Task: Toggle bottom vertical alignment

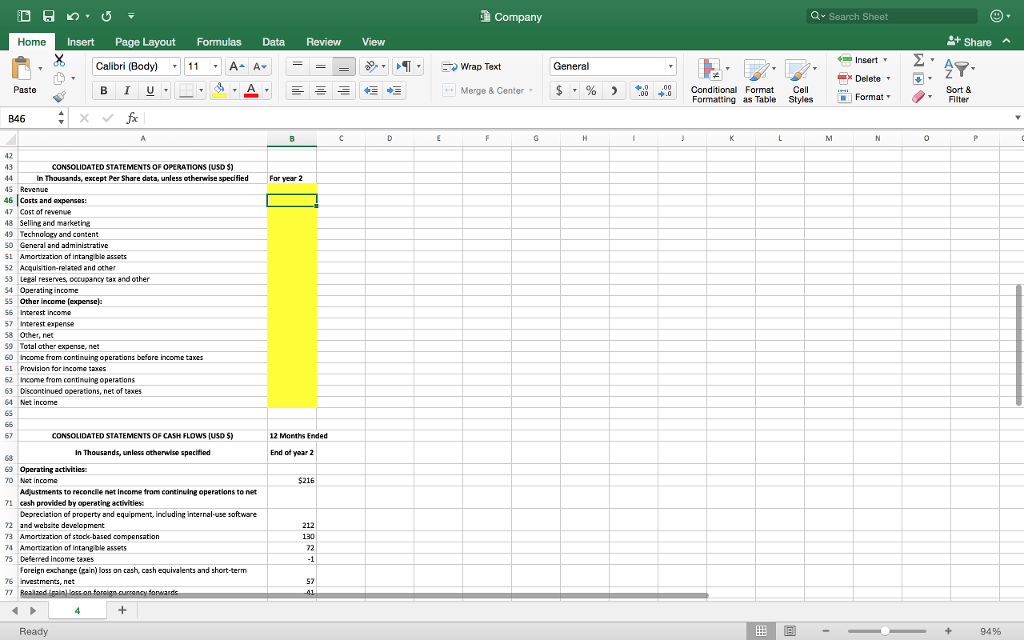Action: (344, 66)
